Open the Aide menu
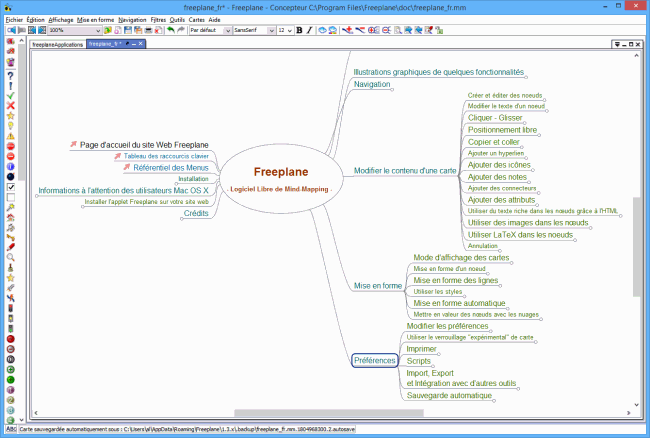Screen dimensions: 650x438 pos(214,19)
